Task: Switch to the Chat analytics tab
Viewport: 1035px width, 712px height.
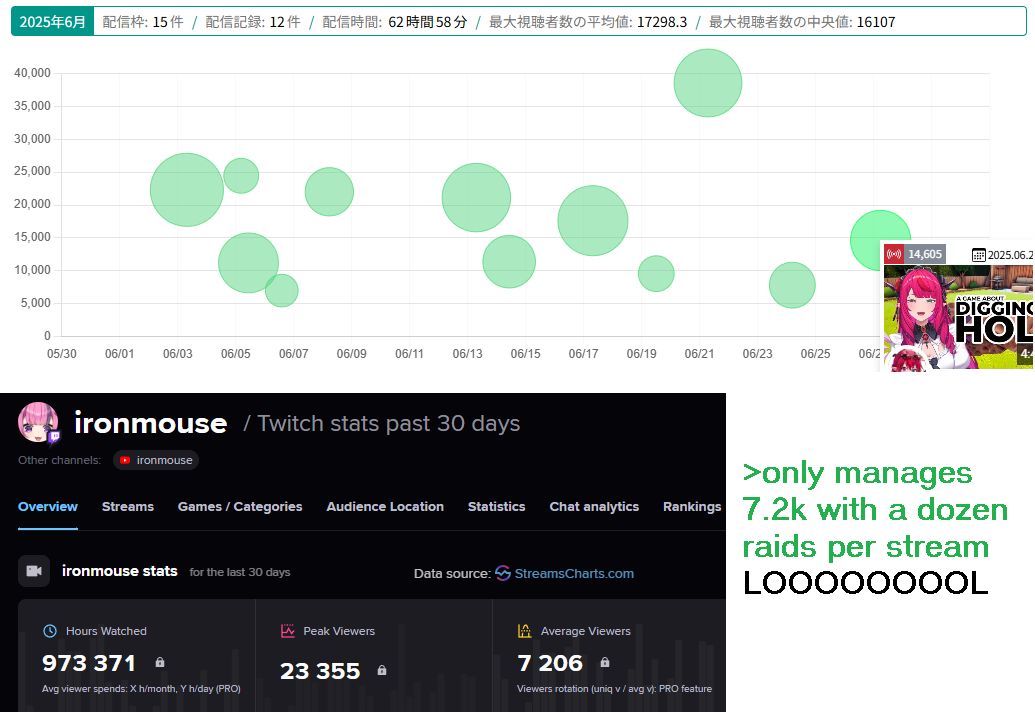Action: tap(594, 506)
